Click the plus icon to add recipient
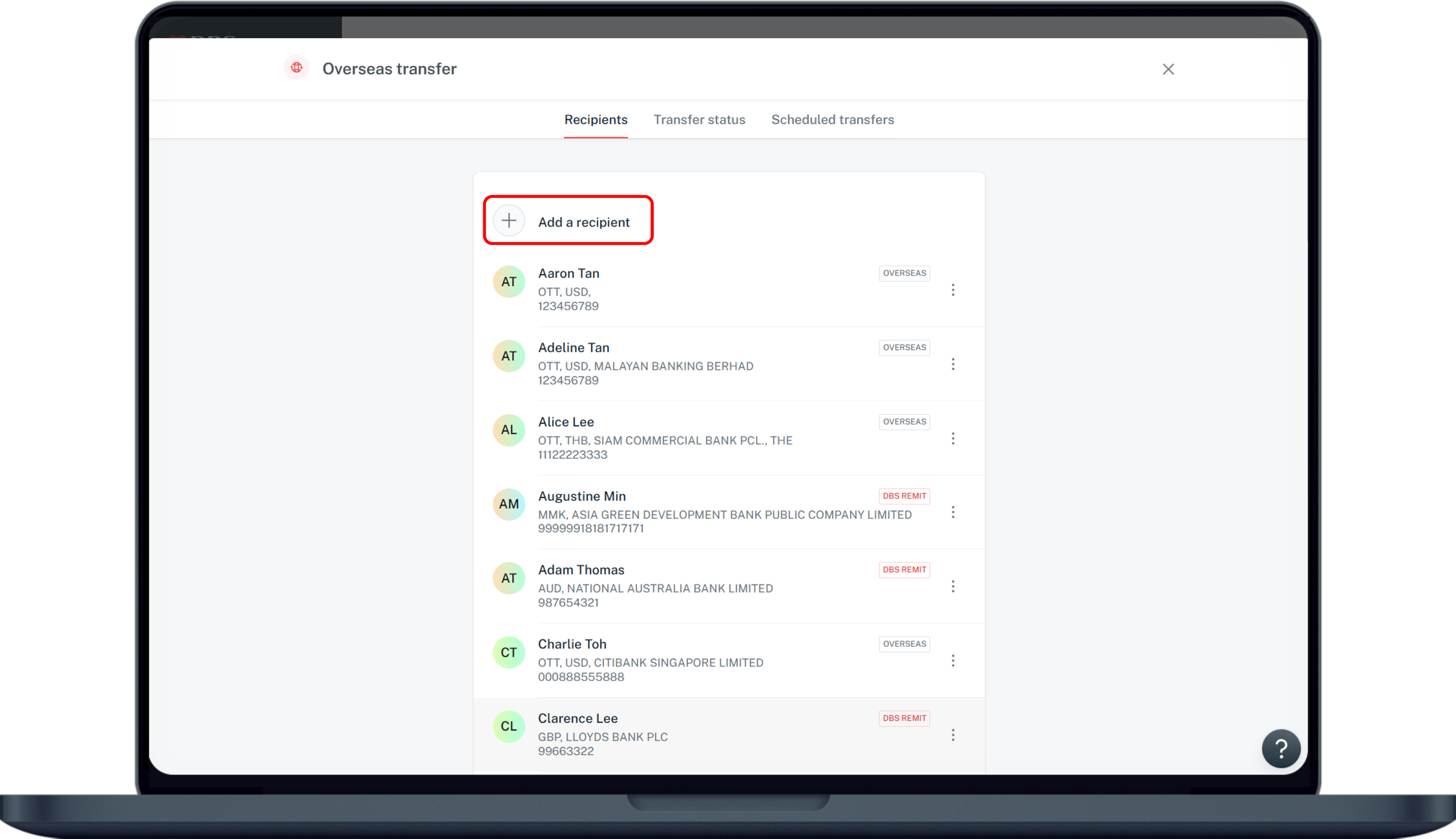 [509, 220]
